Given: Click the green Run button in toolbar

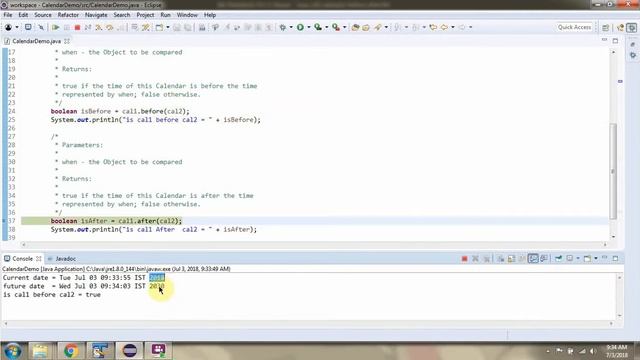Looking at the screenshot, I should [x=300, y=27].
